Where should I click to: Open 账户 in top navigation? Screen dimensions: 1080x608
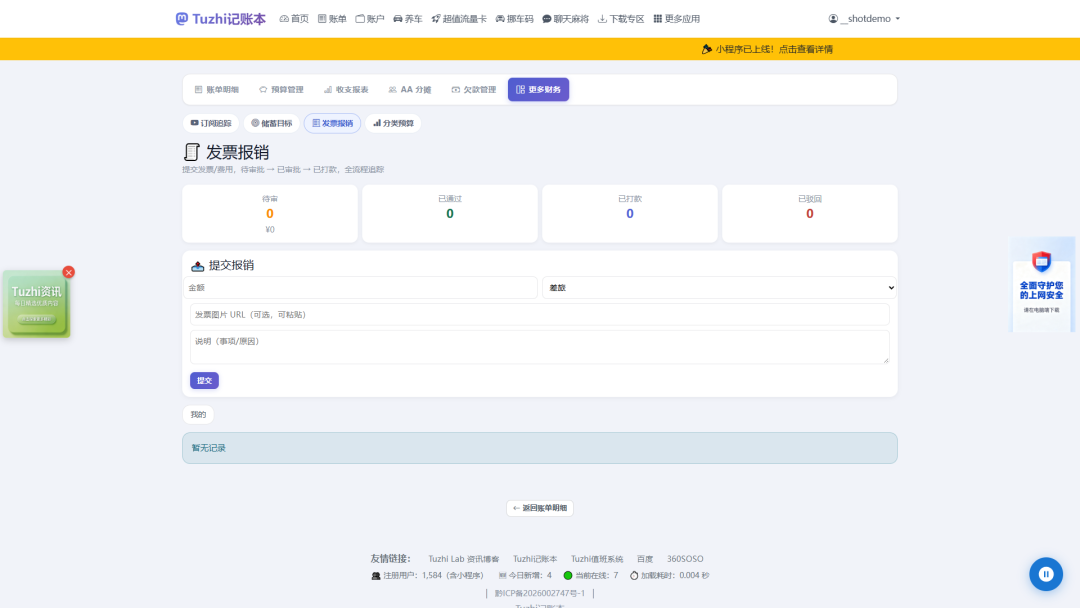(370, 19)
